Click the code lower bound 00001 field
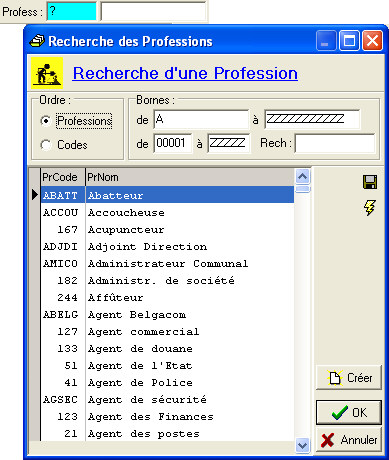The image size is (389, 460). tap(173, 143)
